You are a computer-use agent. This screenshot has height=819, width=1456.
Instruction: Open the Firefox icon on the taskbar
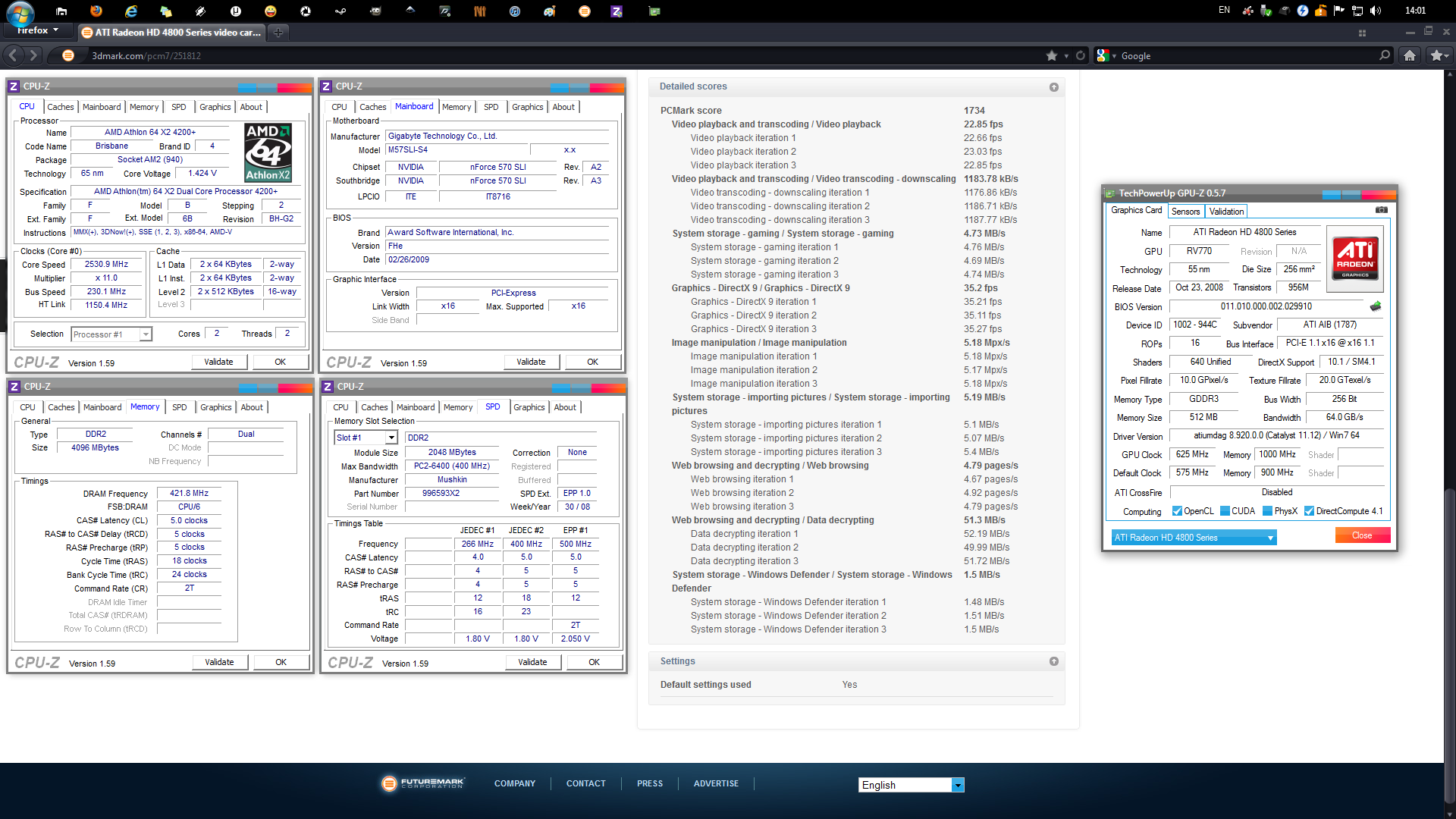point(96,11)
